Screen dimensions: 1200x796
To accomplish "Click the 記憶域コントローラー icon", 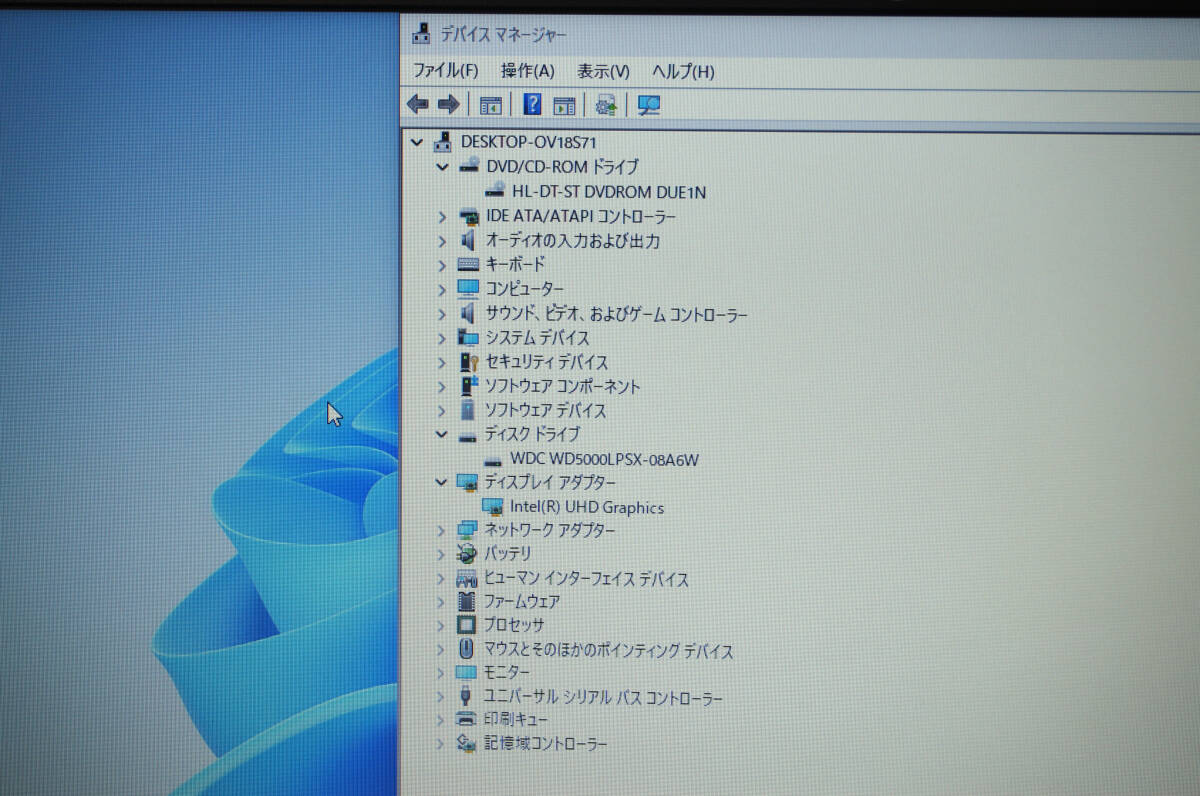I will point(466,743).
